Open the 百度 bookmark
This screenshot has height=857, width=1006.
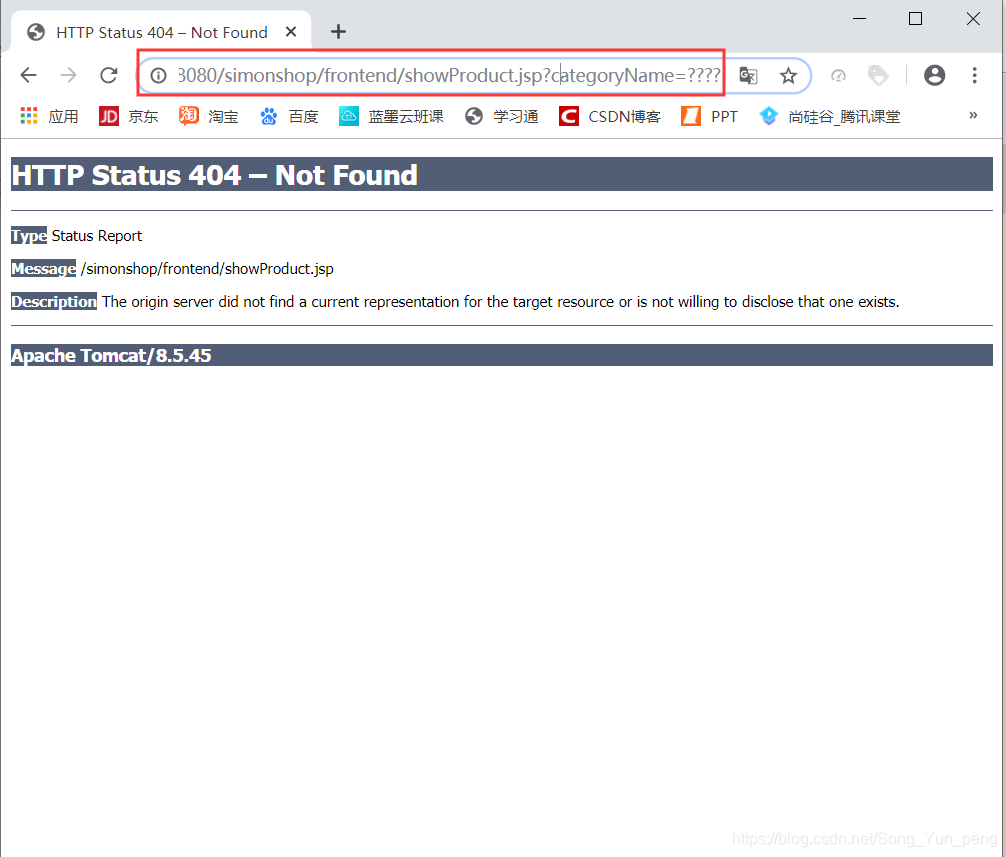pos(289,116)
